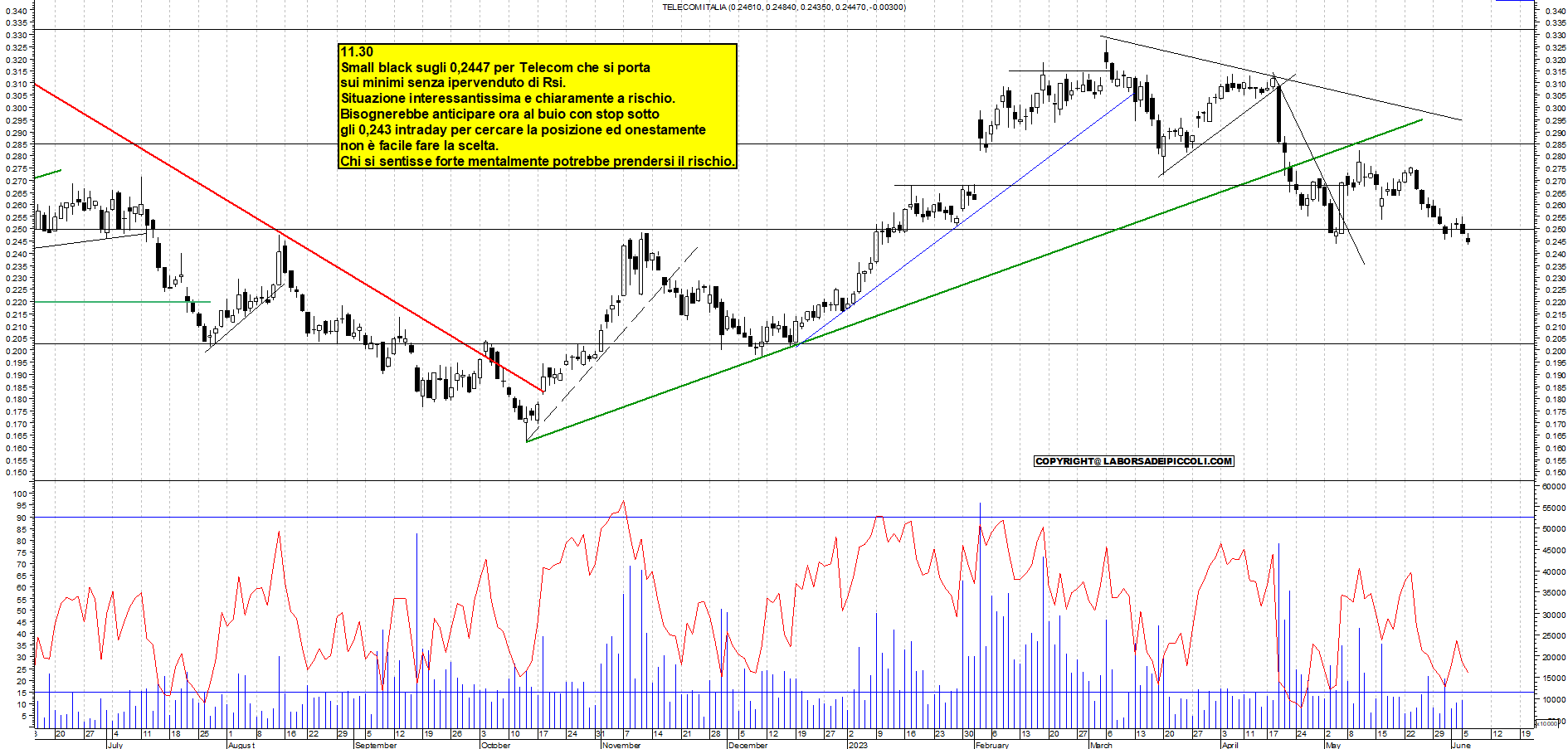The width and height of the screenshot is (1568, 749).
Task: Select the long green ascending trendline
Action: [x=975, y=280]
